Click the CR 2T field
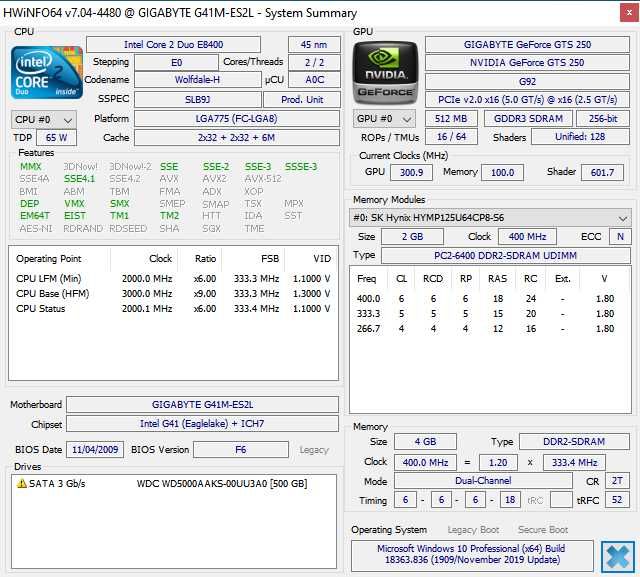 click(617, 481)
